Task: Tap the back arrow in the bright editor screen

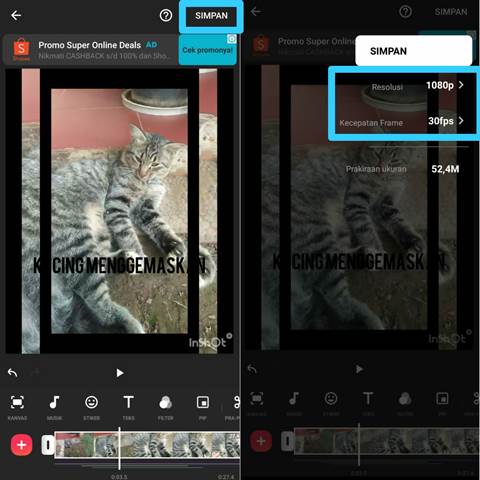Action: (16, 15)
